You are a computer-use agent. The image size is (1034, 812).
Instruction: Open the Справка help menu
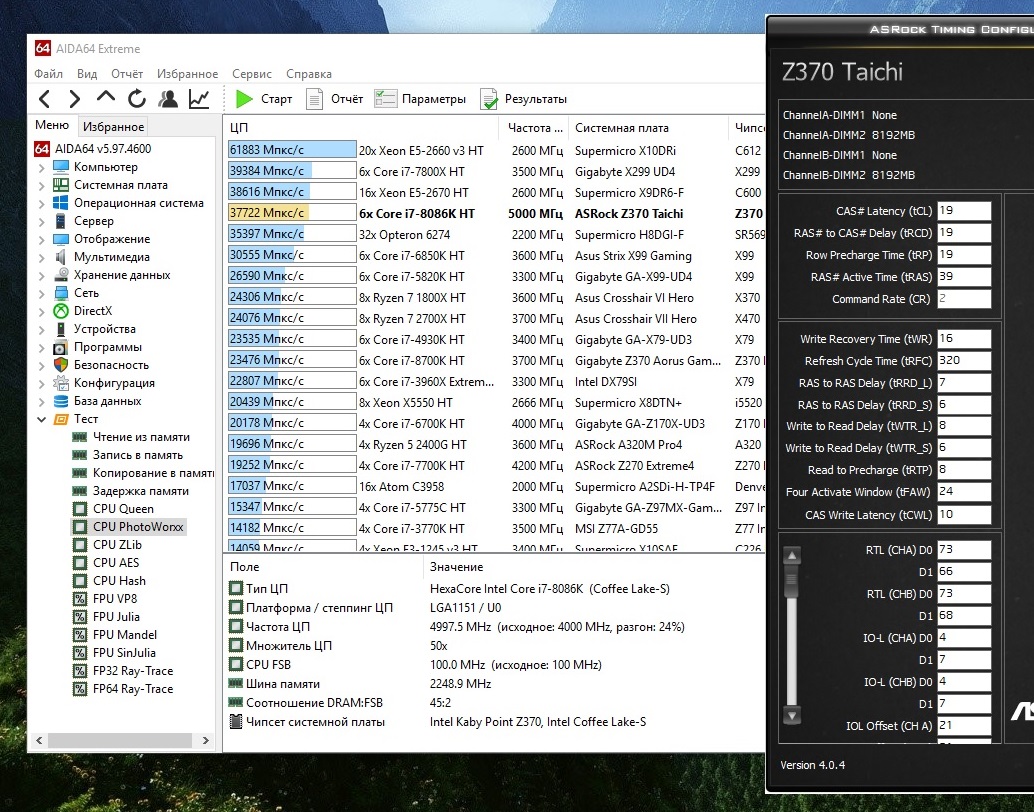point(309,74)
